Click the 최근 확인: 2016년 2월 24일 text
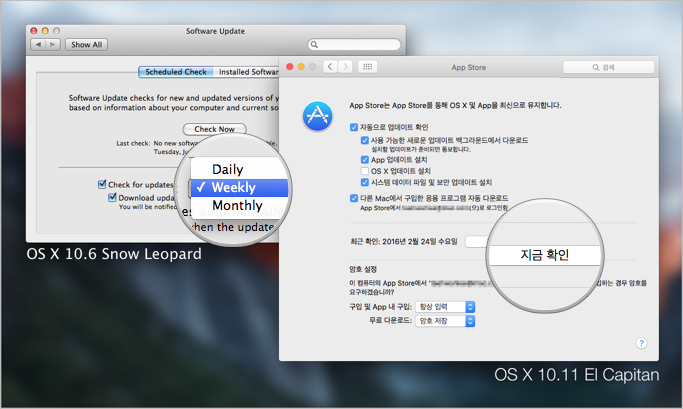The image size is (683, 409). pyautogui.click(x=404, y=241)
